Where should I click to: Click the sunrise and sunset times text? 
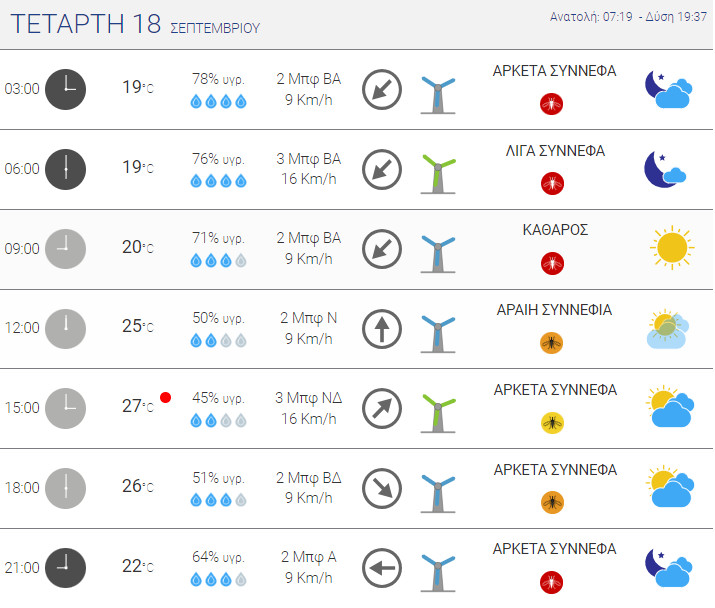click(628, 17)
